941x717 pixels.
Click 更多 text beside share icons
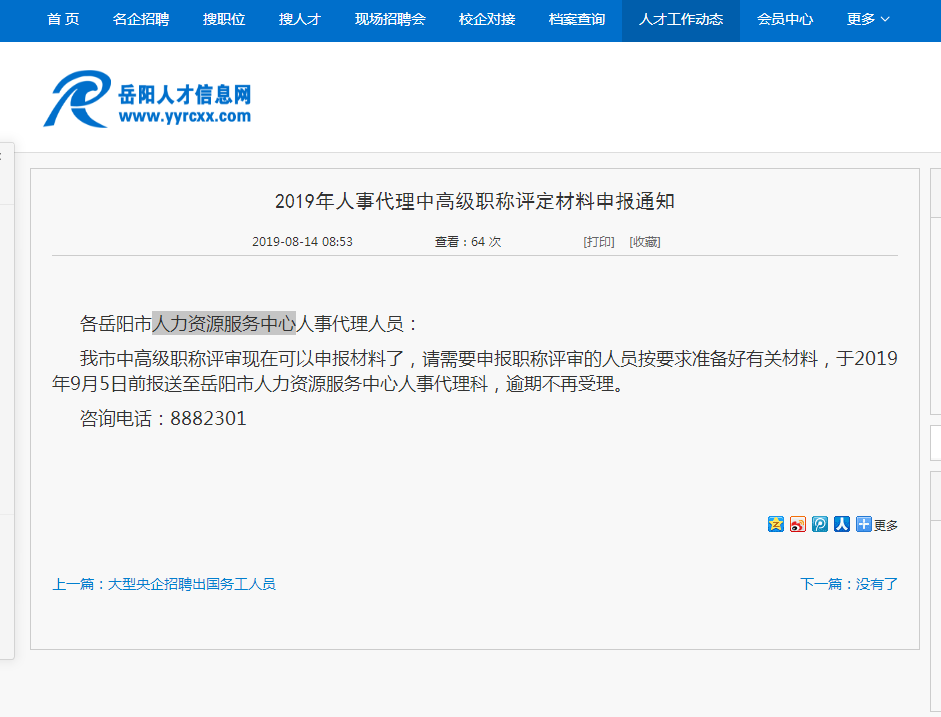click(886, 525)
